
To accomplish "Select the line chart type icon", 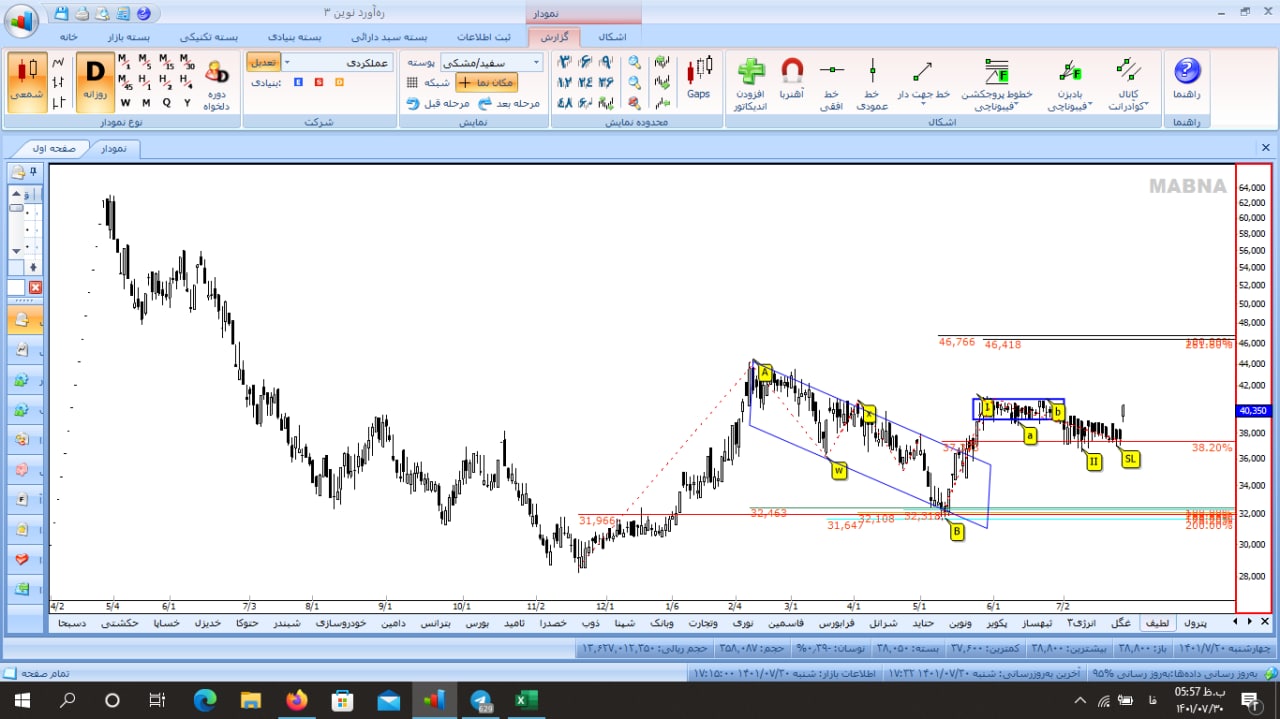I will (59, 62).
